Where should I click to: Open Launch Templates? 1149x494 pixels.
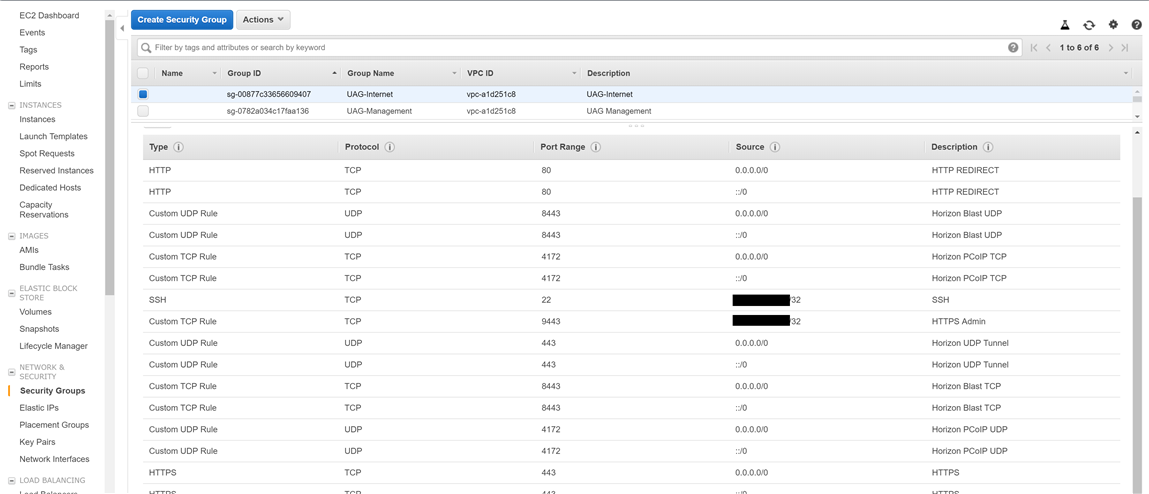[53, 136]
